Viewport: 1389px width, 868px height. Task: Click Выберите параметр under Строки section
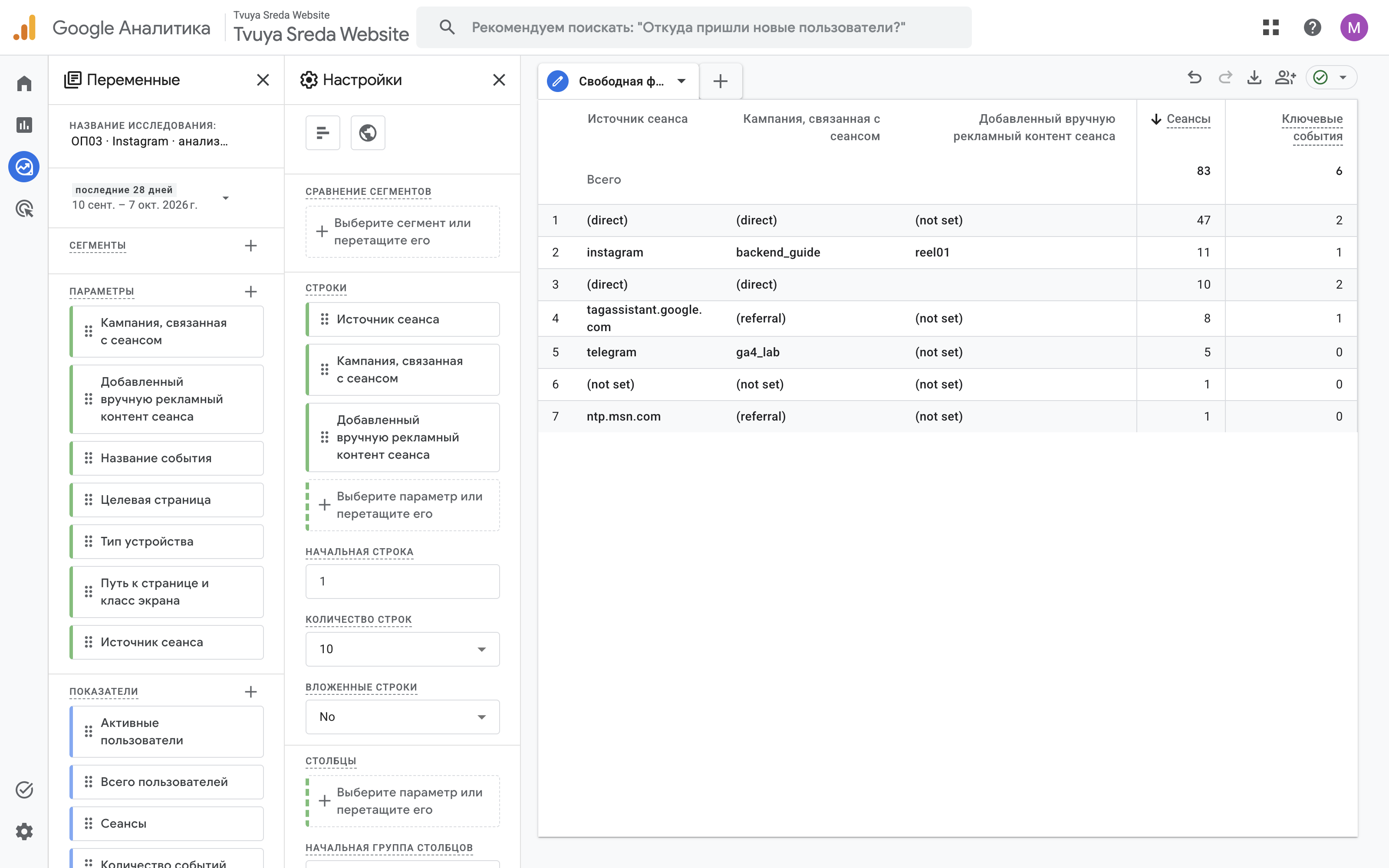[402, 505]
